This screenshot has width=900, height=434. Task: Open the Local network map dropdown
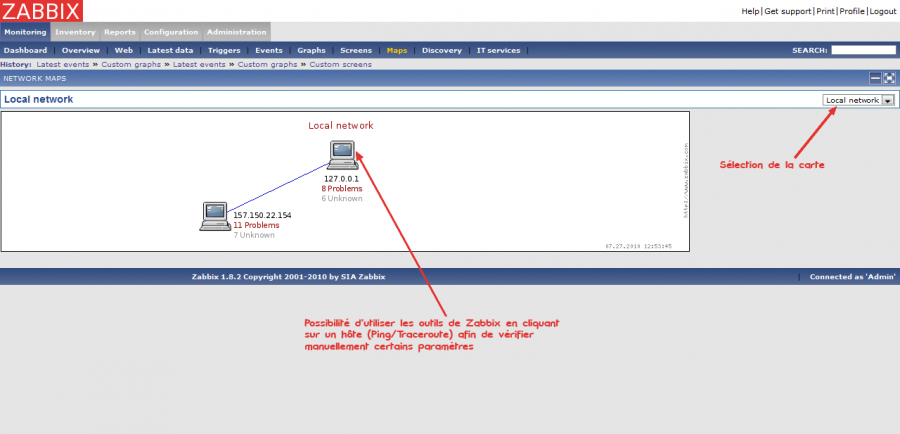(x=859, y=100)
